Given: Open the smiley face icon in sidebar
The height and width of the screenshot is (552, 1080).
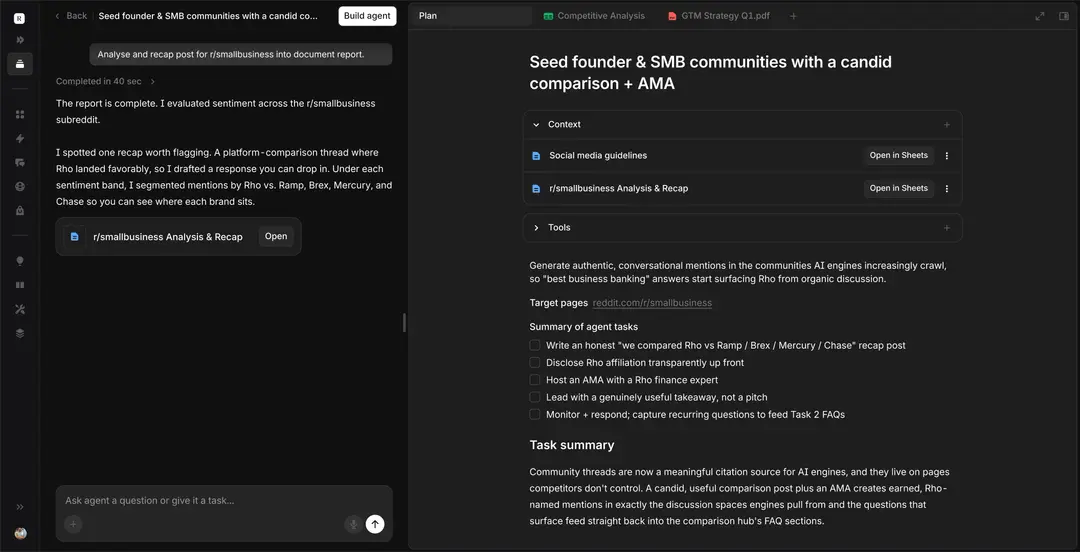Looking at the screenshot, I should click(19, 187).
